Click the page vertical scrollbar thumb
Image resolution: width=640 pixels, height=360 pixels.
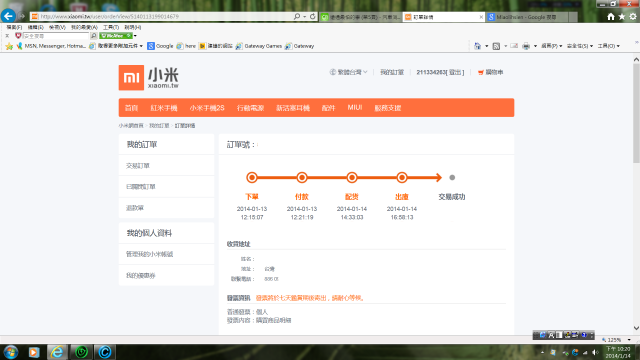[x=636, y=113]
